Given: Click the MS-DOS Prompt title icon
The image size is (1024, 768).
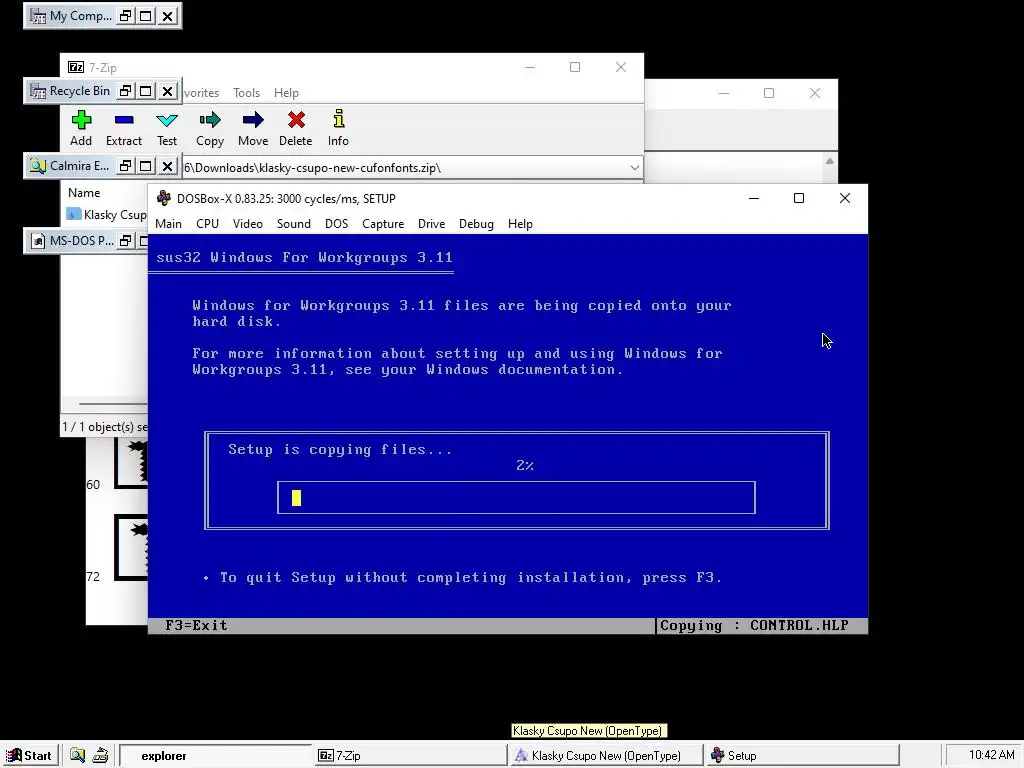Looking at the screenshot, I should click(x=38, y=241).
